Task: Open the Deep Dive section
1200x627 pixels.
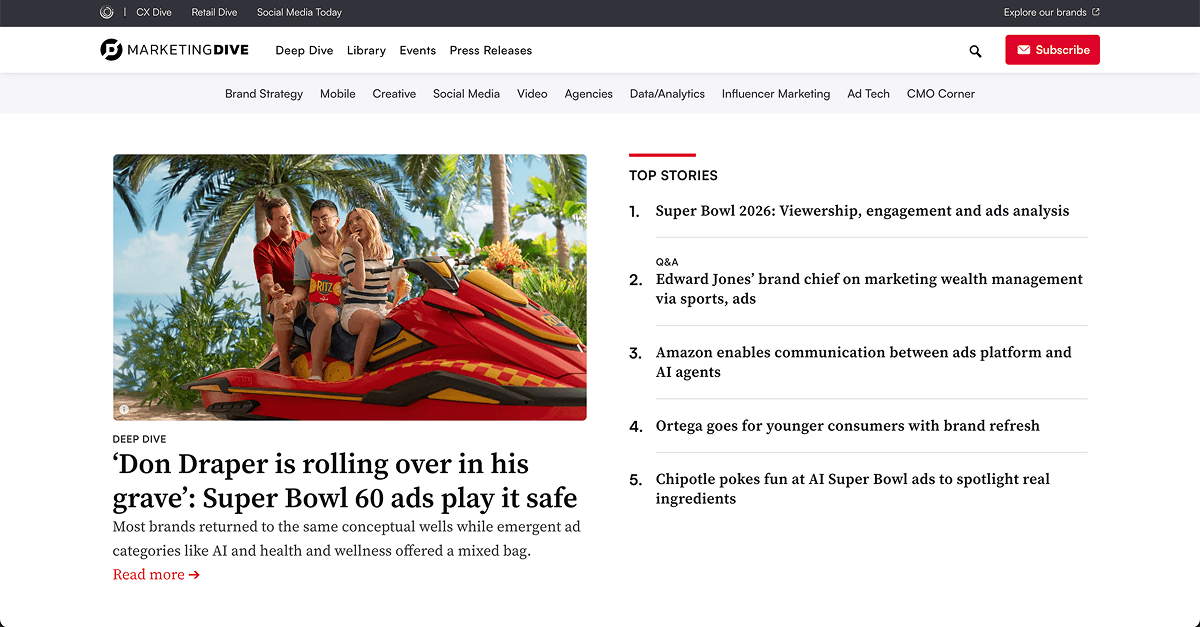Action: (x=304, y=50)
